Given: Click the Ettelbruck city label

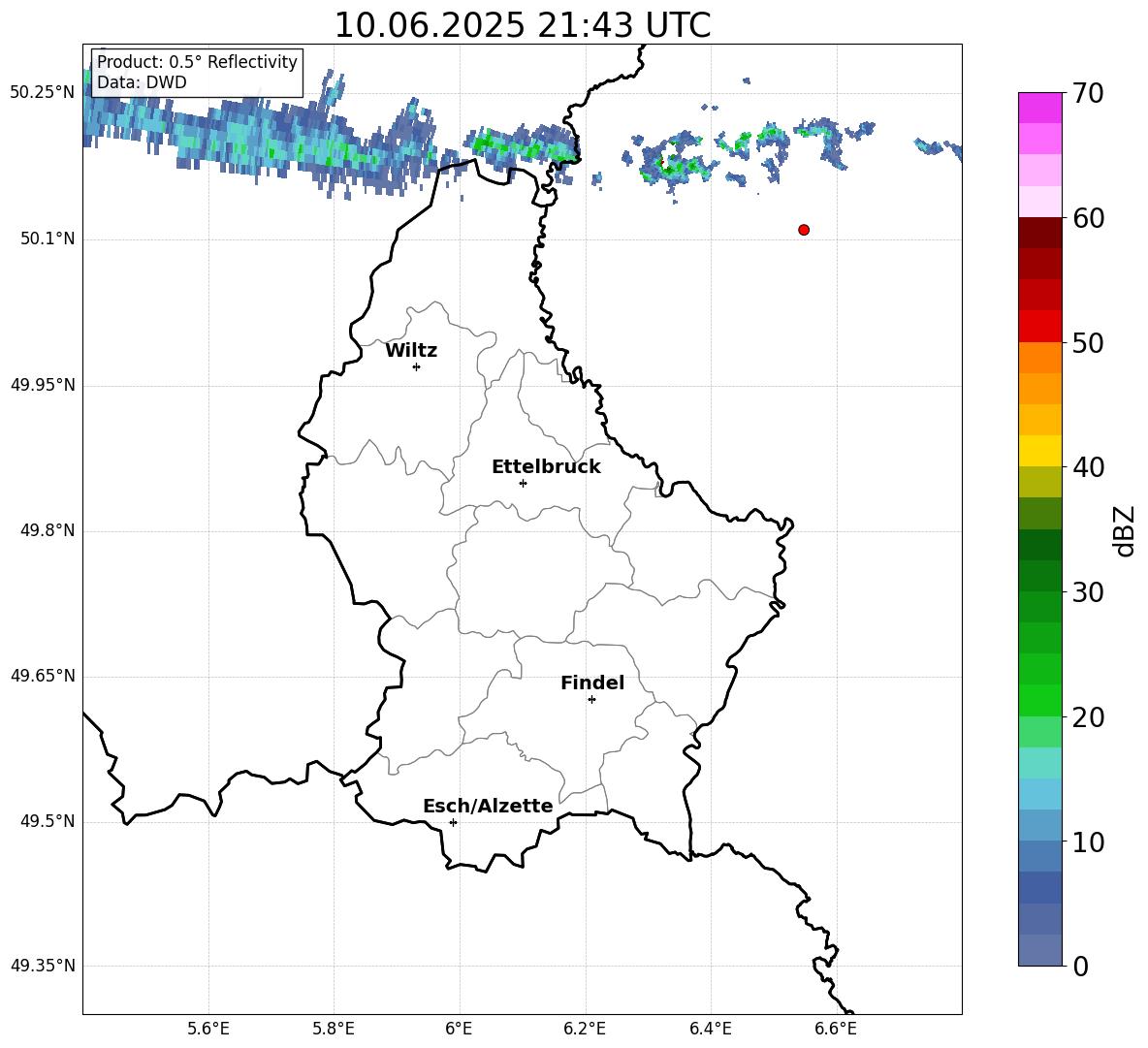Looking at the screenshot, I should (x=546, y=467).
